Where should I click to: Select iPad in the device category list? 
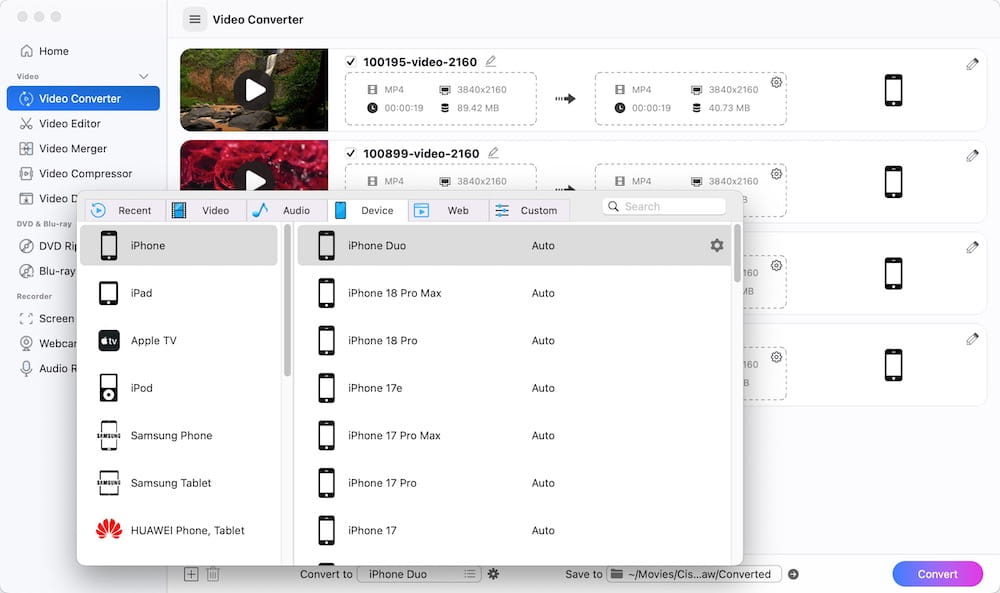pos(179,293)
